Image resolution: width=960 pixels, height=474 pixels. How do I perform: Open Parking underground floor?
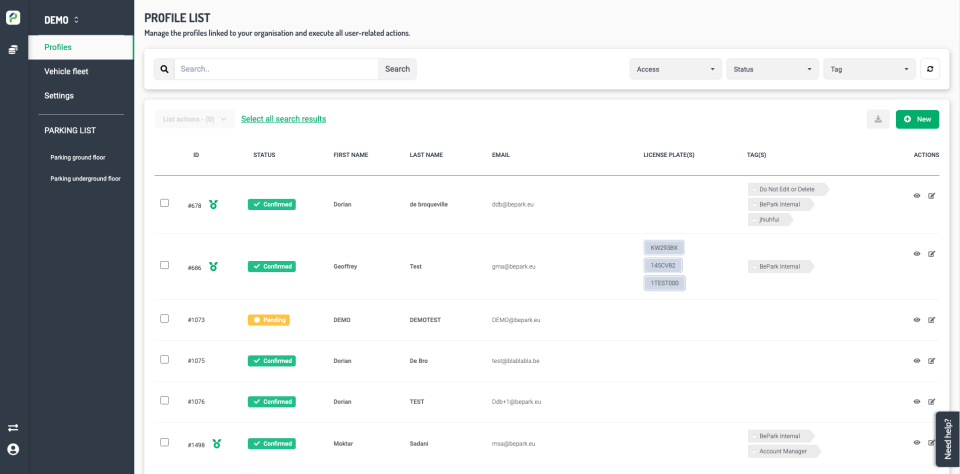pyautogui.click(x=85, y=179)
